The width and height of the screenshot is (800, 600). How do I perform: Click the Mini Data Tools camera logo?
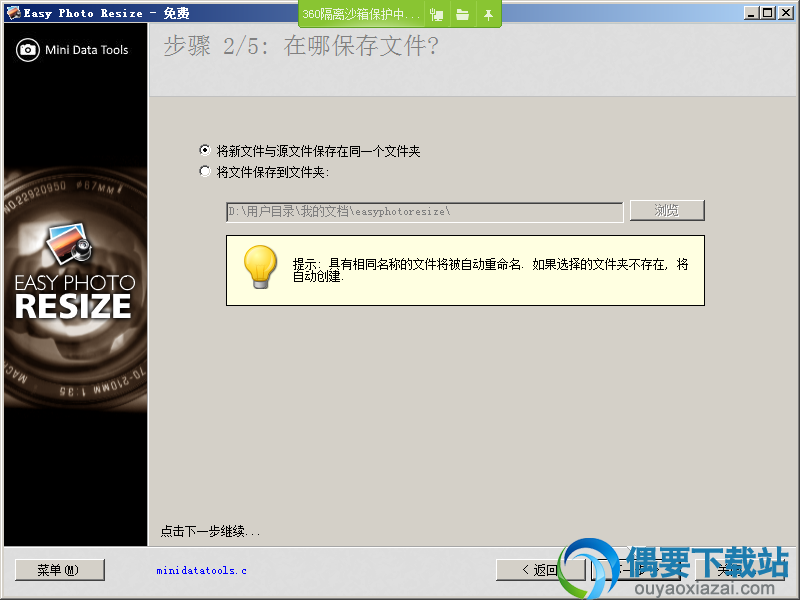tap(28, 50)
